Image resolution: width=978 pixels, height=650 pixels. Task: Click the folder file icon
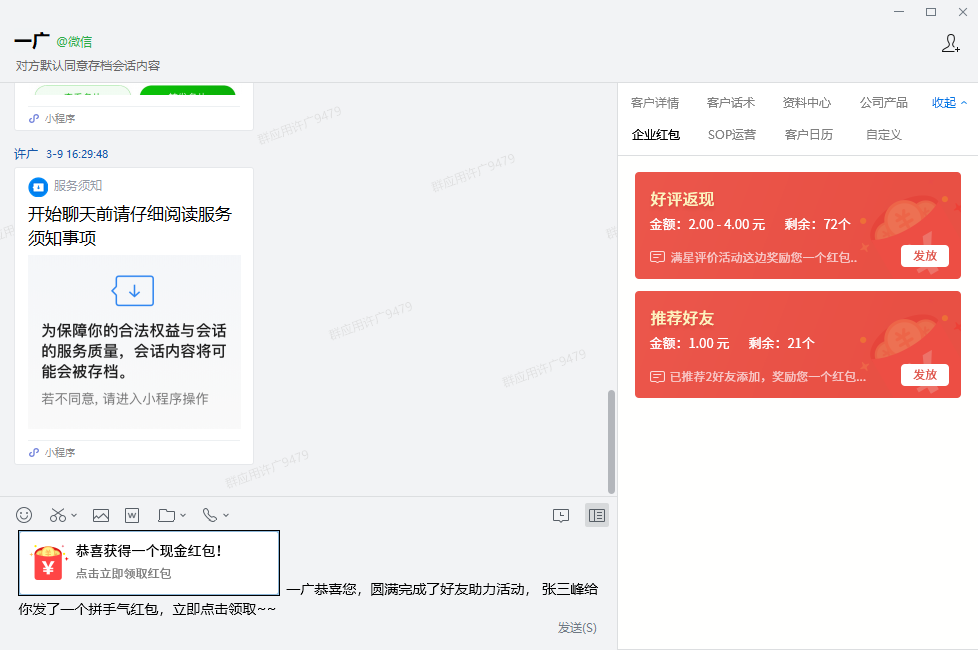[166, 515]
